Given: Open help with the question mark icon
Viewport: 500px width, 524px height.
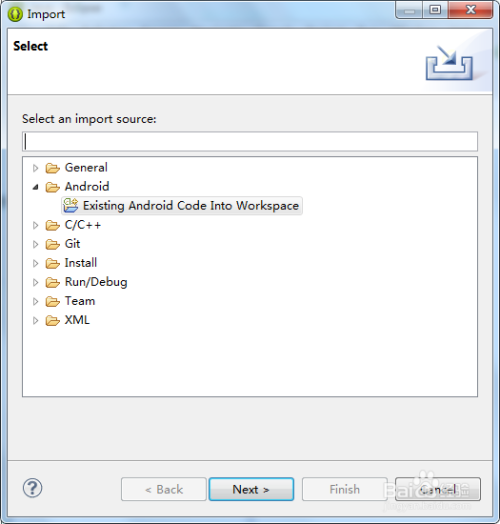Looking at the screenshot, I should [x=32, y=488].
